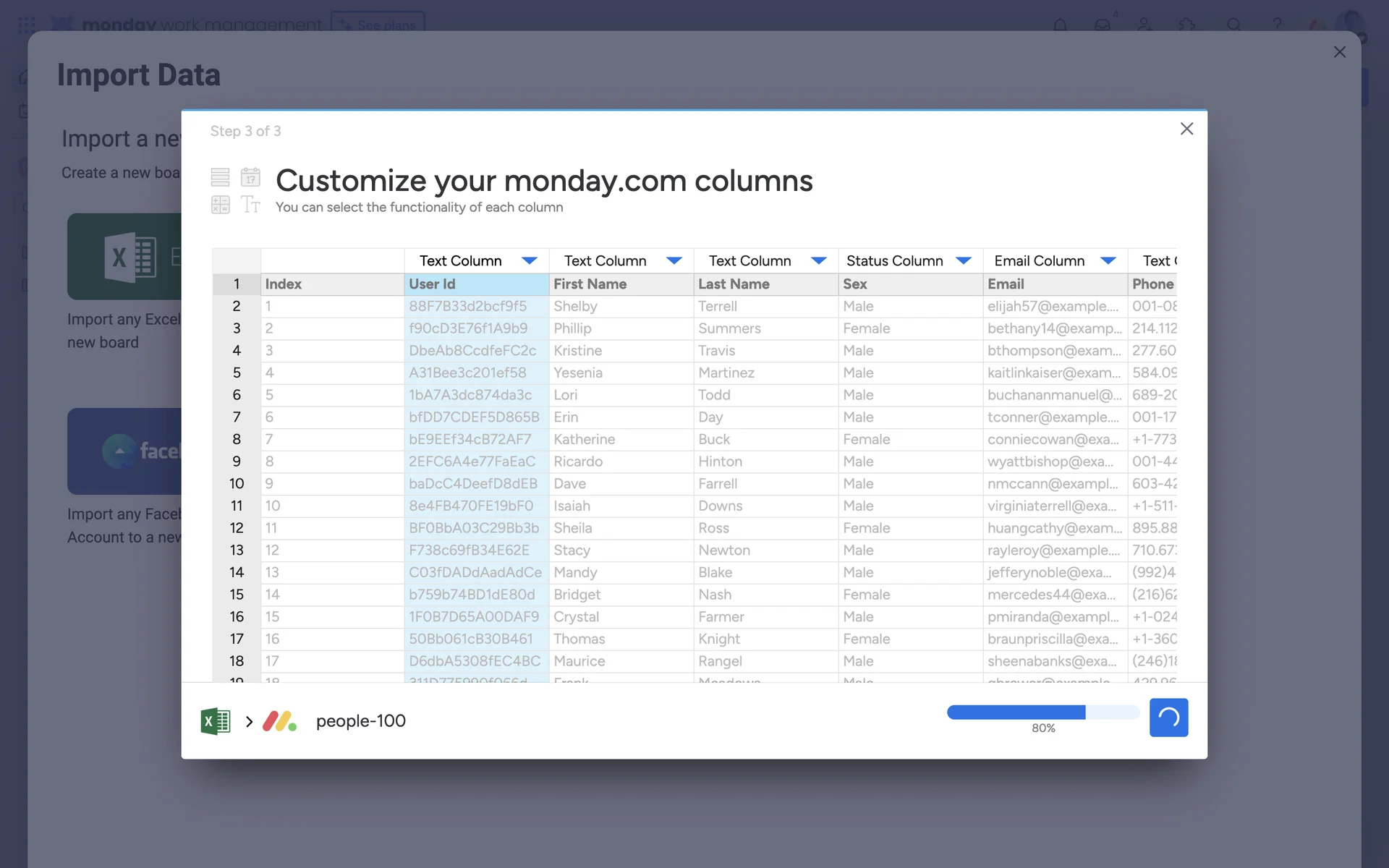Viewport: 1389px width, 868px height.
Task: Open column type dropdown above User Id
Action: pos(530,260)
